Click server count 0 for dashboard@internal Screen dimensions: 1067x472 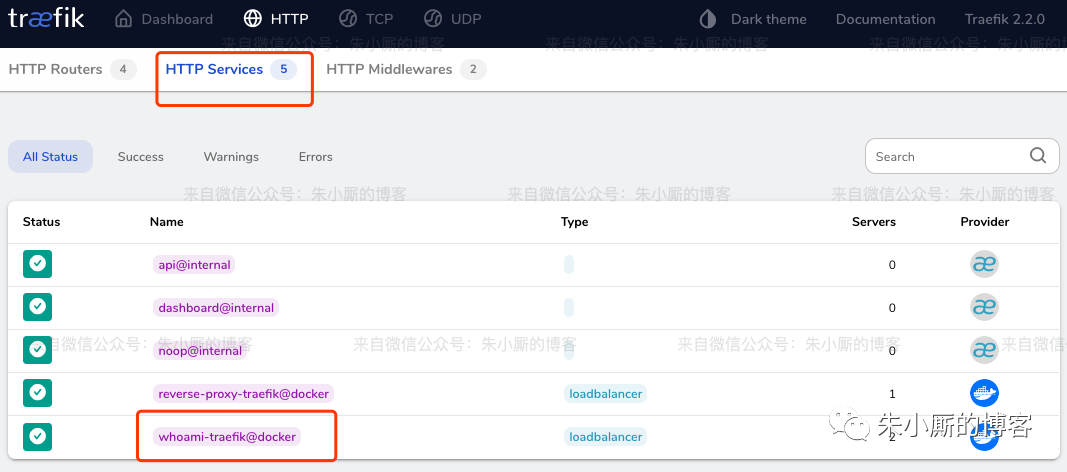click(x=892, y=308)
